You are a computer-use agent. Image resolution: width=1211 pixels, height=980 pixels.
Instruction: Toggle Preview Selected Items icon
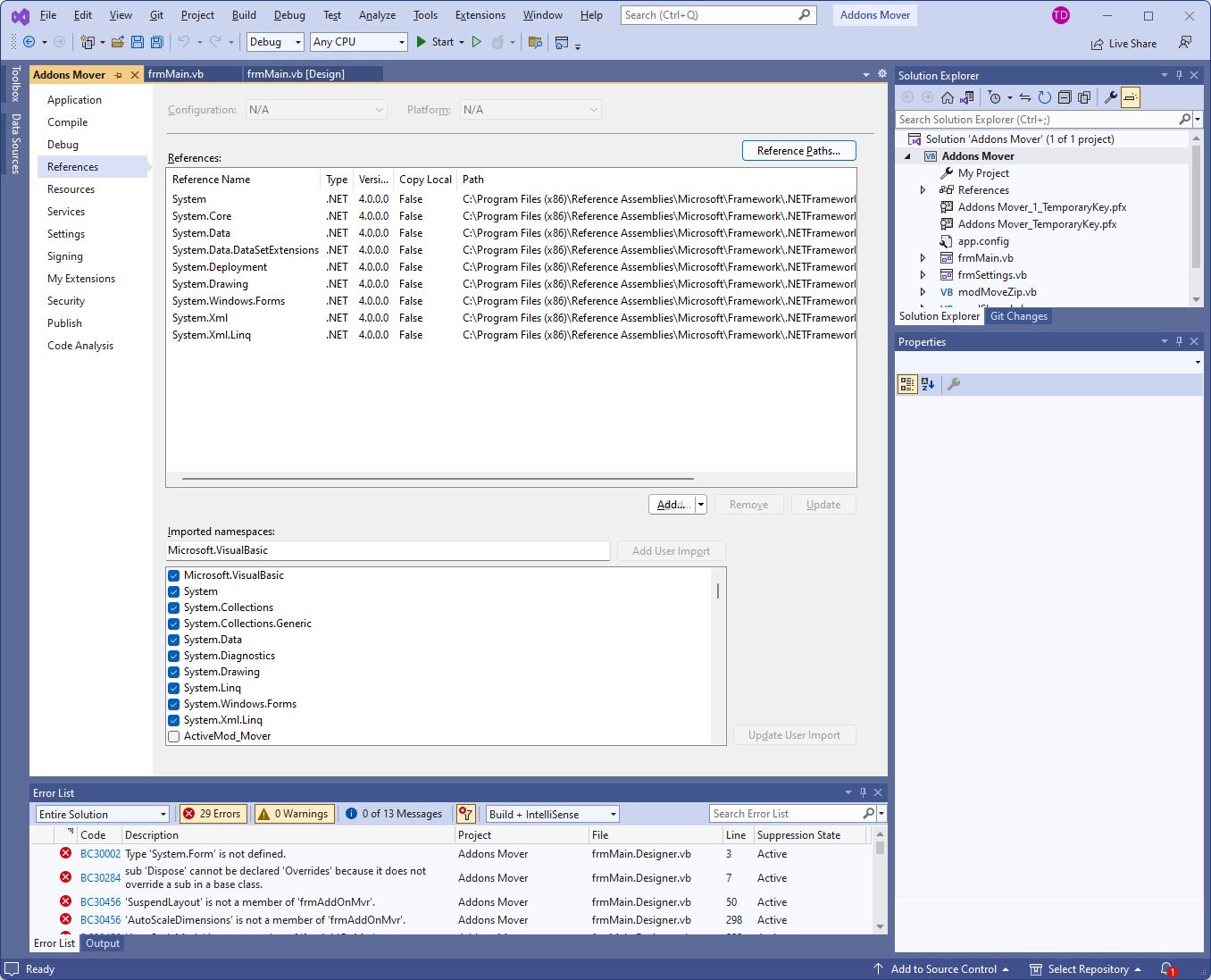point(1131,97)
